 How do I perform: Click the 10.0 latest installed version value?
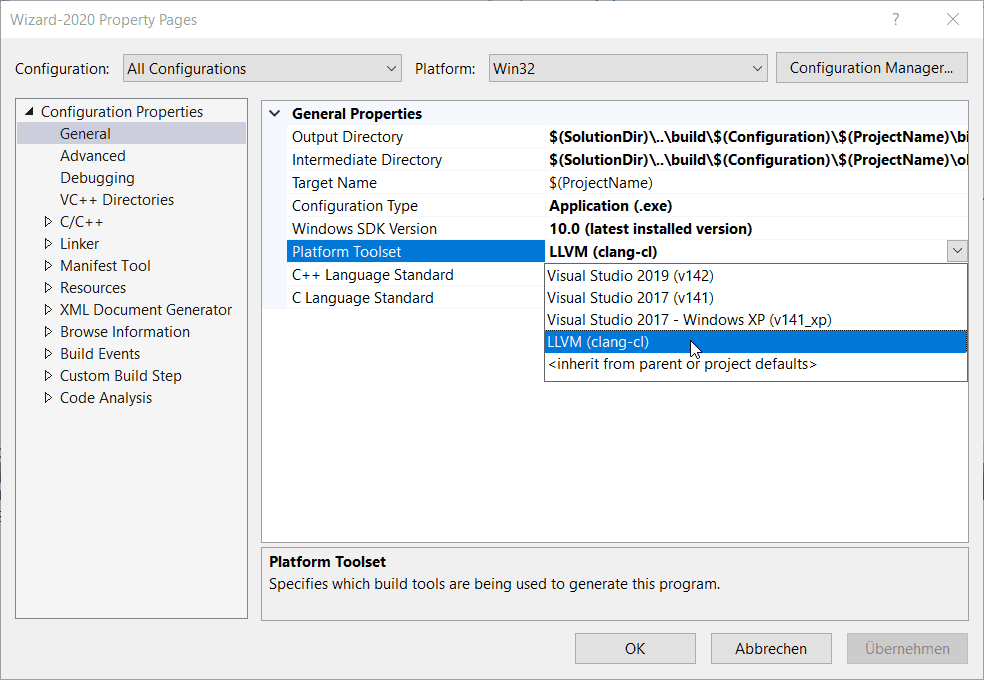(x=650, y=229)
